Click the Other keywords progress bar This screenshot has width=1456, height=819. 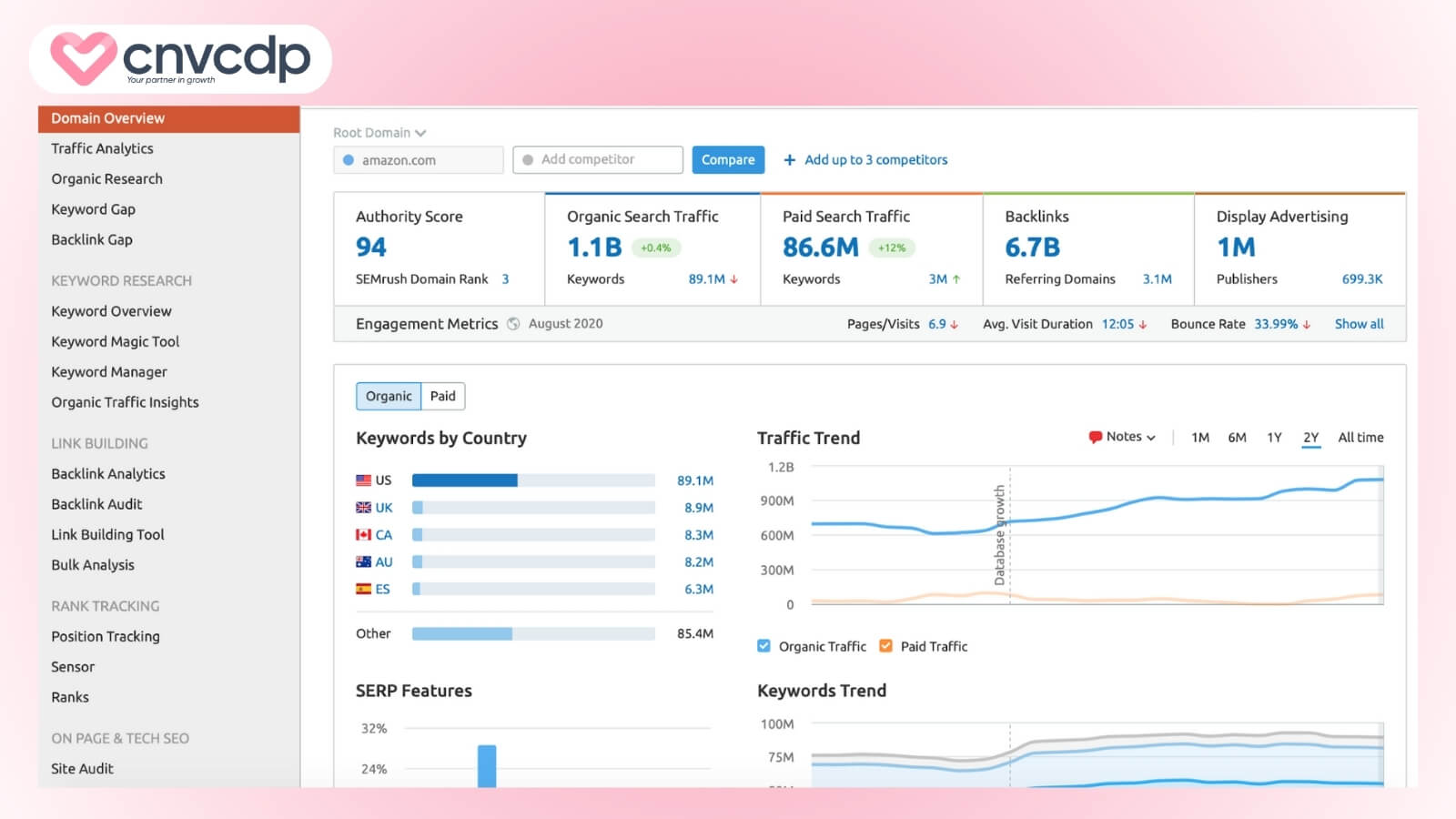coord(533,633)
